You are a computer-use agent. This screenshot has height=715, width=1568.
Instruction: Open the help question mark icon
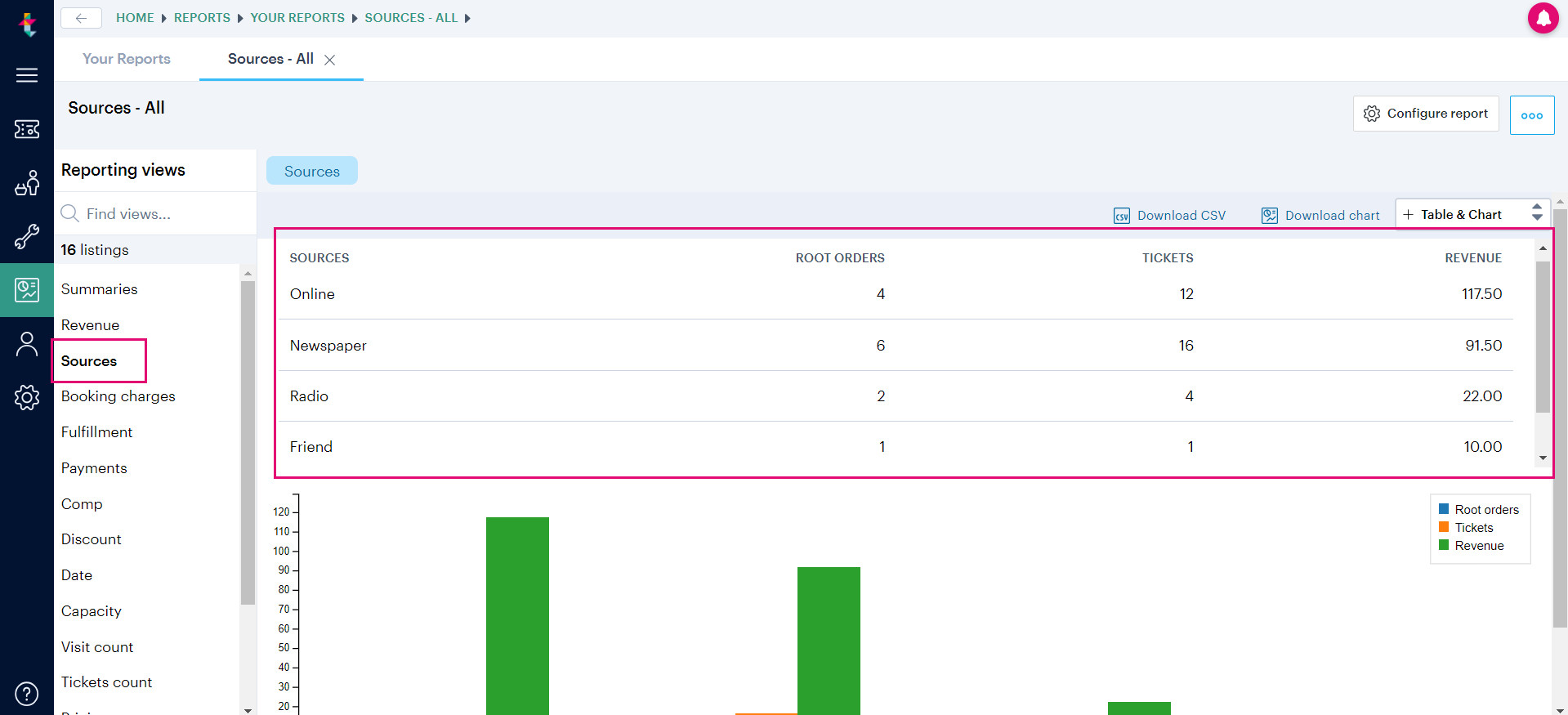(x=27, y=694)
